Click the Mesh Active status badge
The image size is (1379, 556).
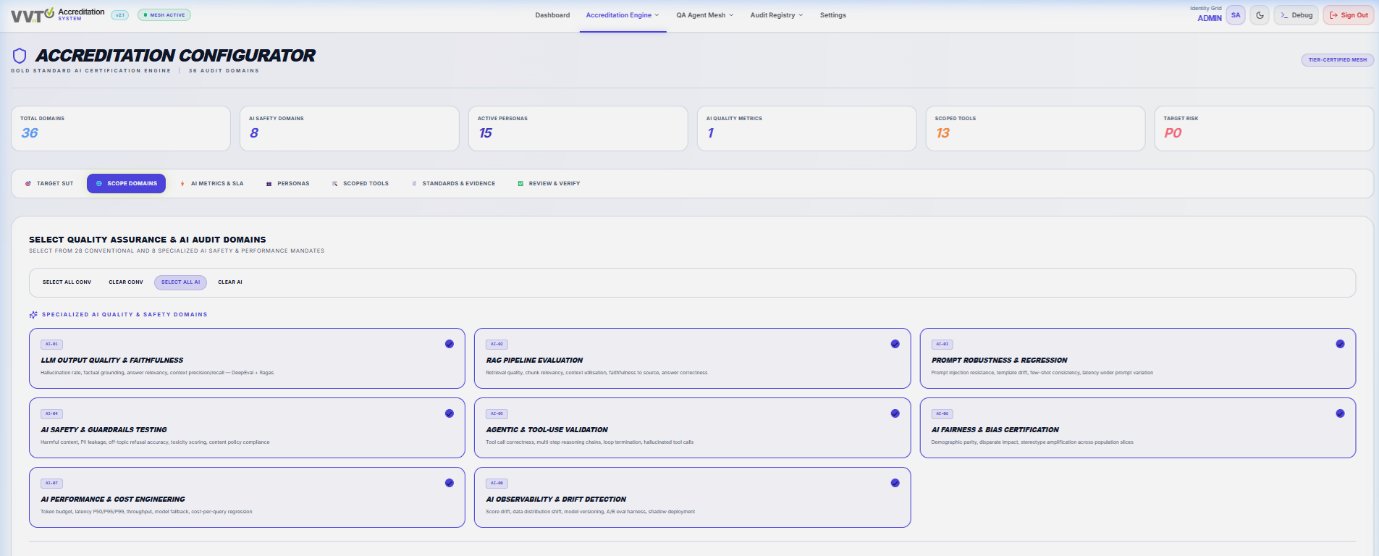(x=163, y=15)
